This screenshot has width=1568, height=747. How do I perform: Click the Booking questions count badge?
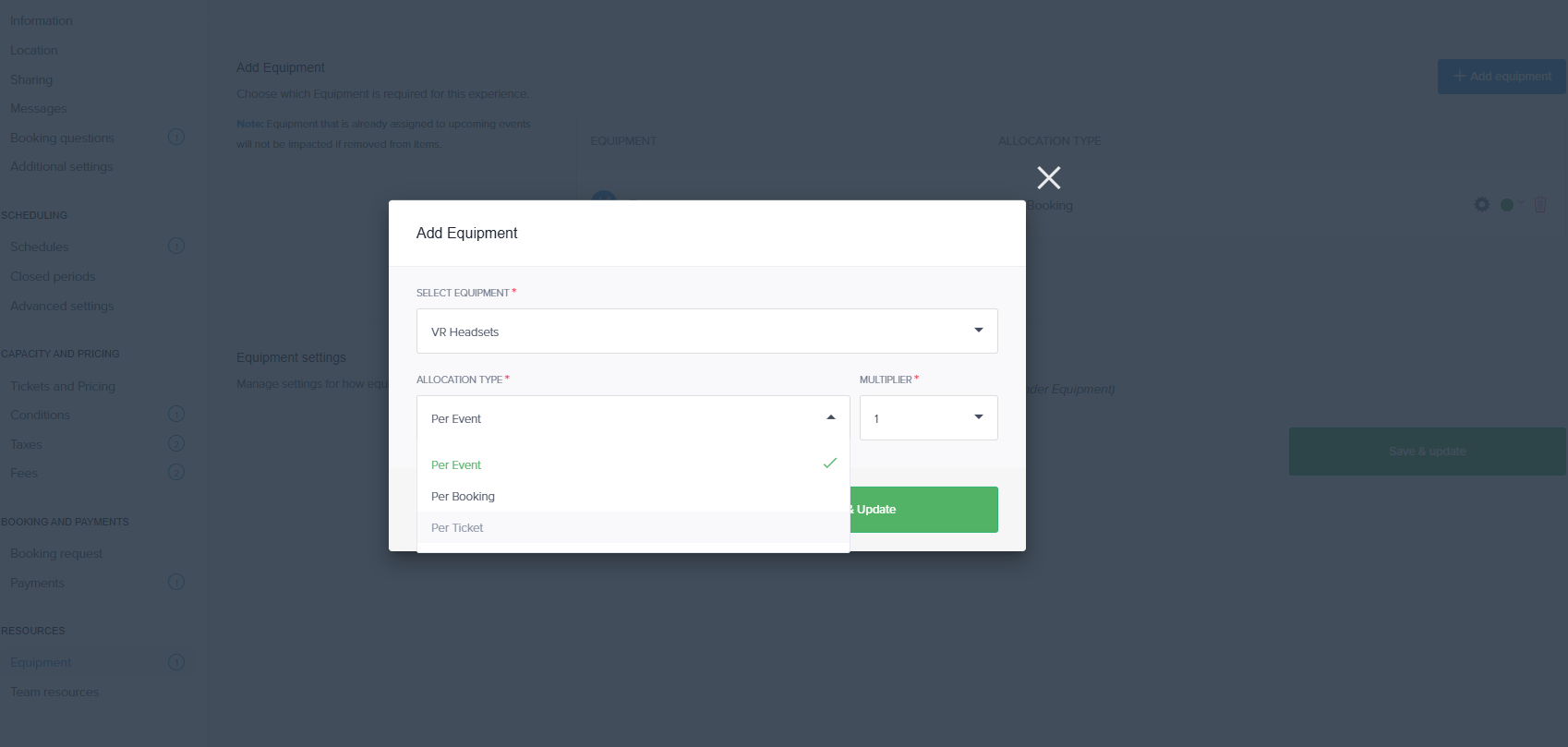(176, 138)
